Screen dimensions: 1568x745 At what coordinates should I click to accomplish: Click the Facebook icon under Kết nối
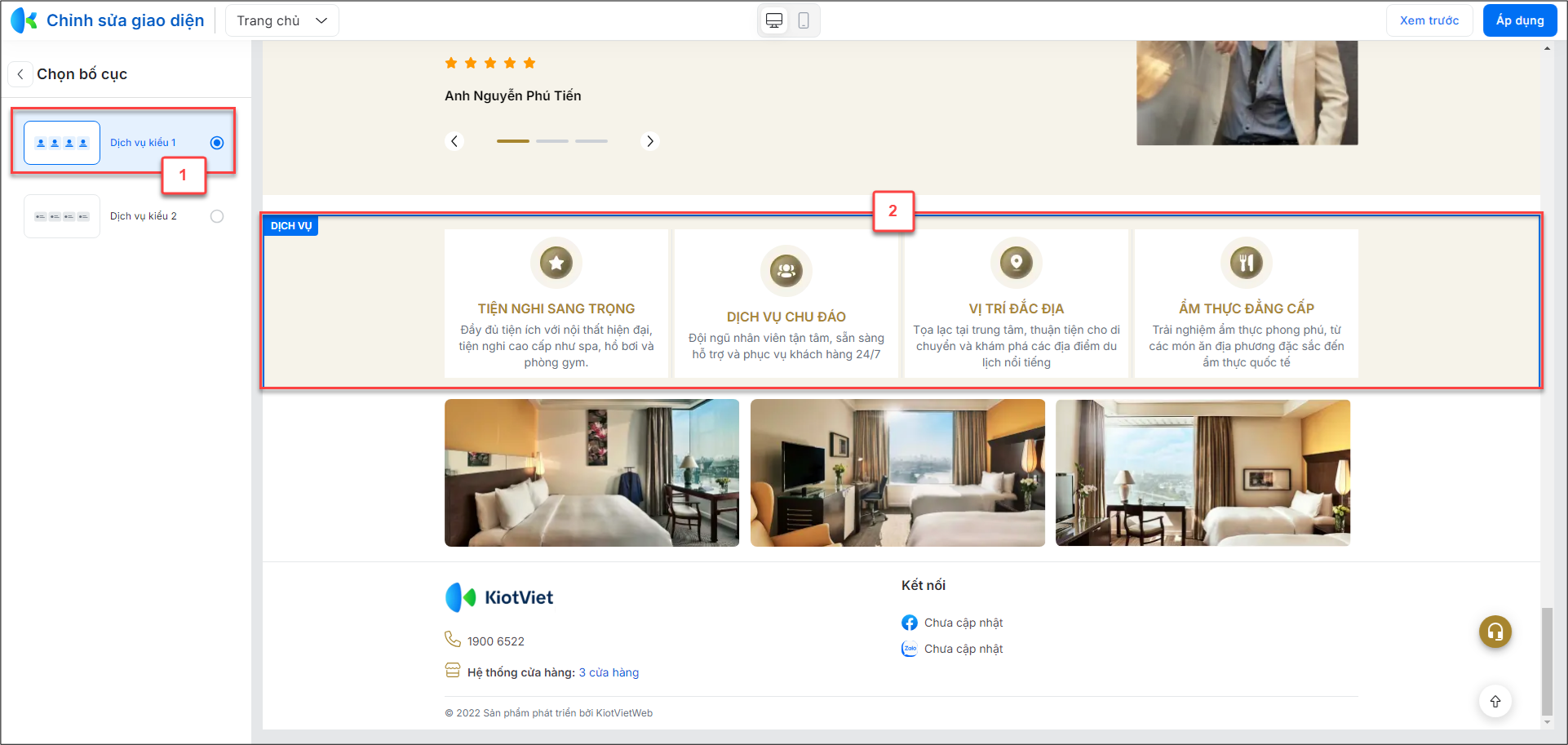[910, 623]
